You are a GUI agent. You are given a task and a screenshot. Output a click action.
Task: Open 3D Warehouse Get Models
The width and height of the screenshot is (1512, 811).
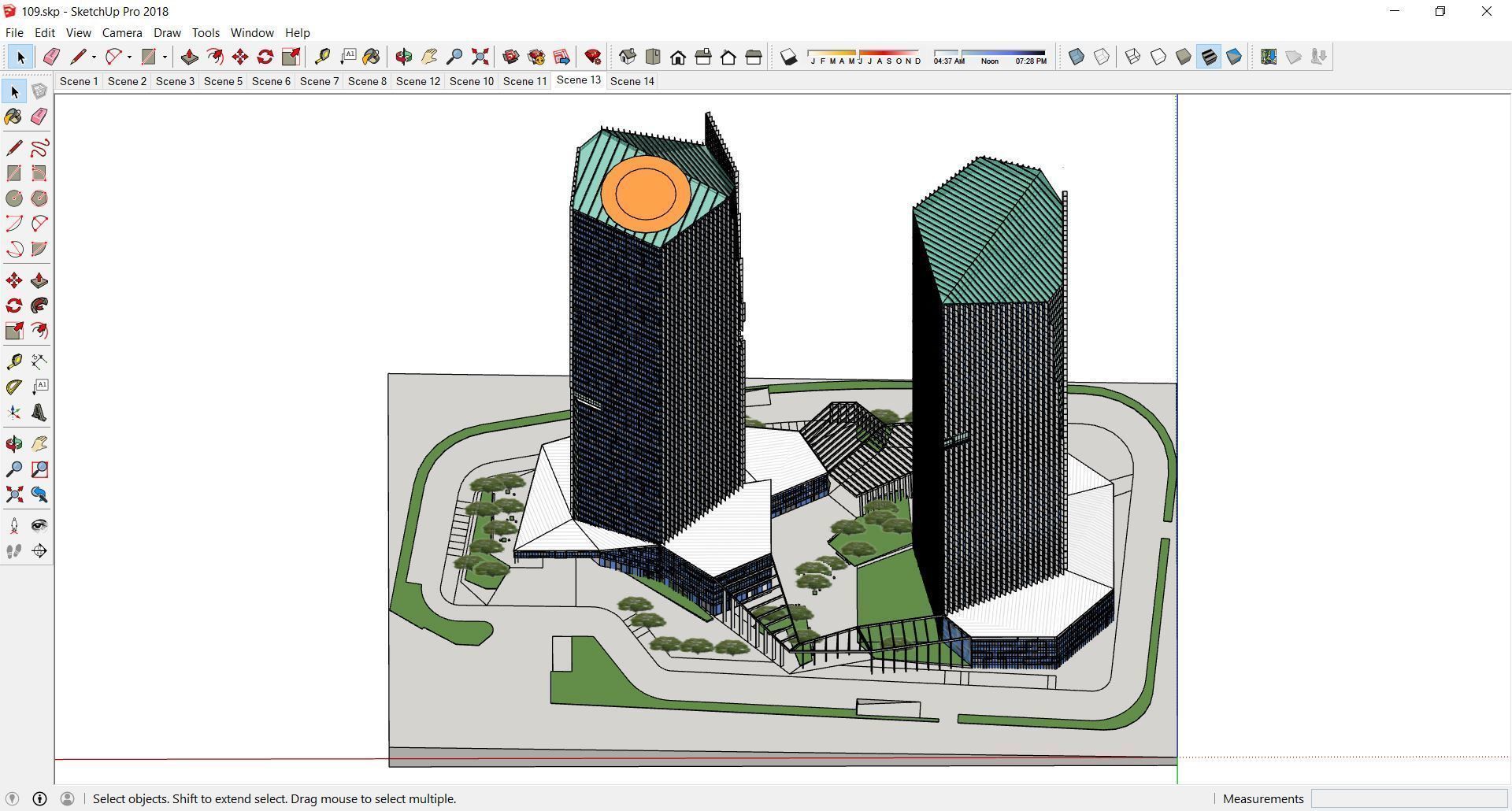coord(510,57)
